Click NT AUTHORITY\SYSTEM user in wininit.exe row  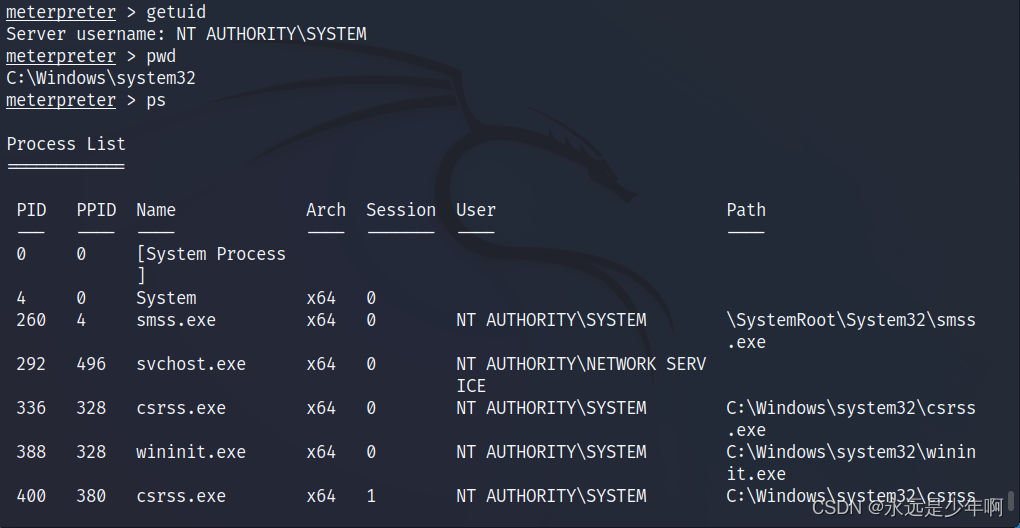coord(551,452)
